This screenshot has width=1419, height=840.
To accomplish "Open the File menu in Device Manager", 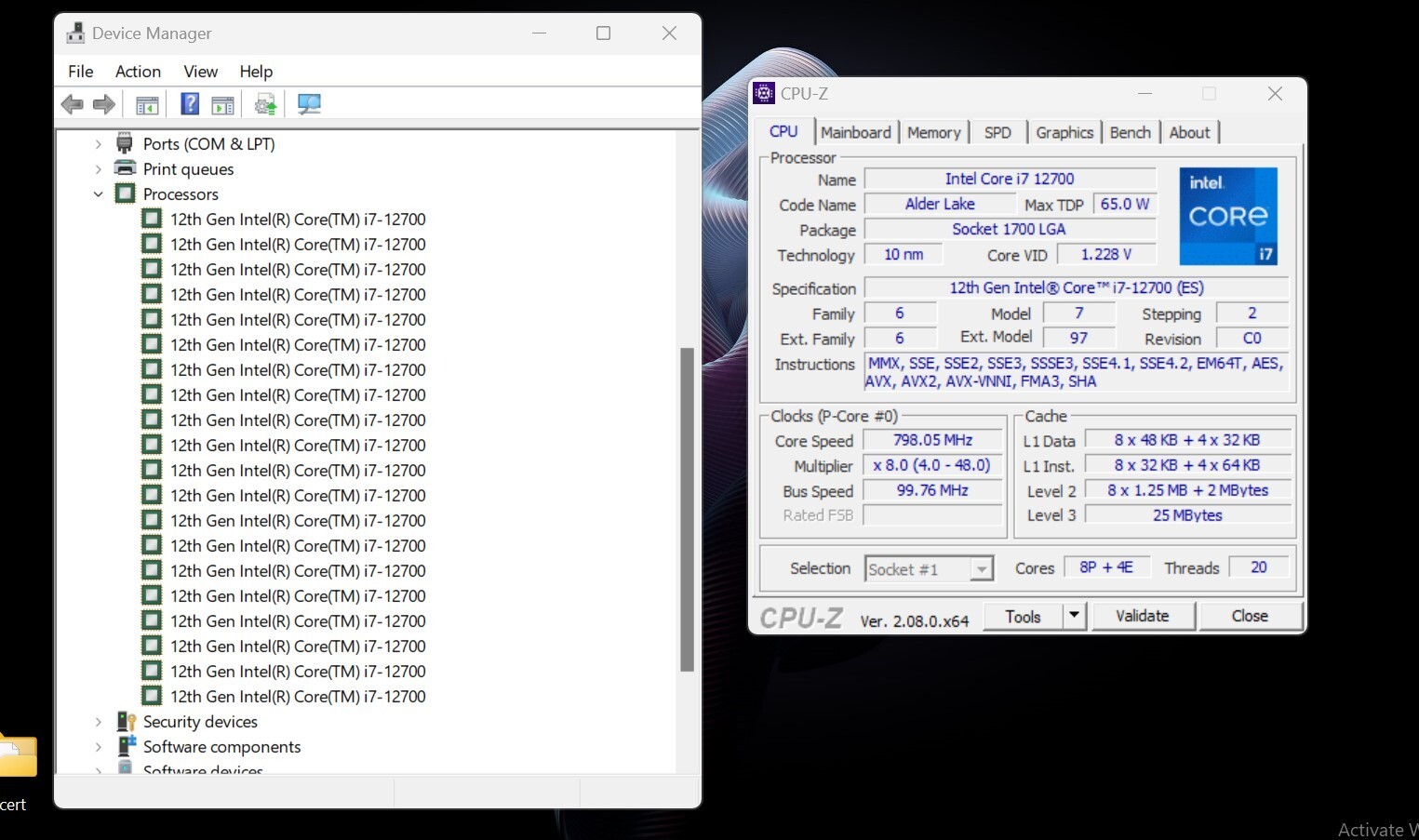I will [x=81, y=72].
